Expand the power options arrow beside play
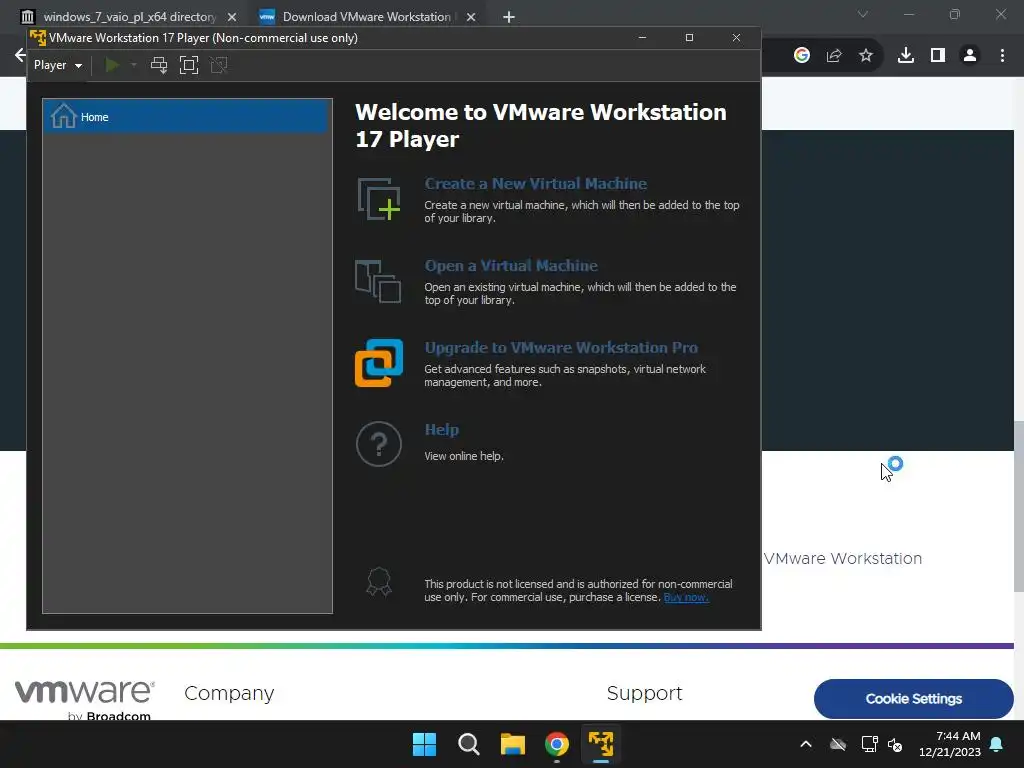This screenshot has height=768, width=1024. 134,65
